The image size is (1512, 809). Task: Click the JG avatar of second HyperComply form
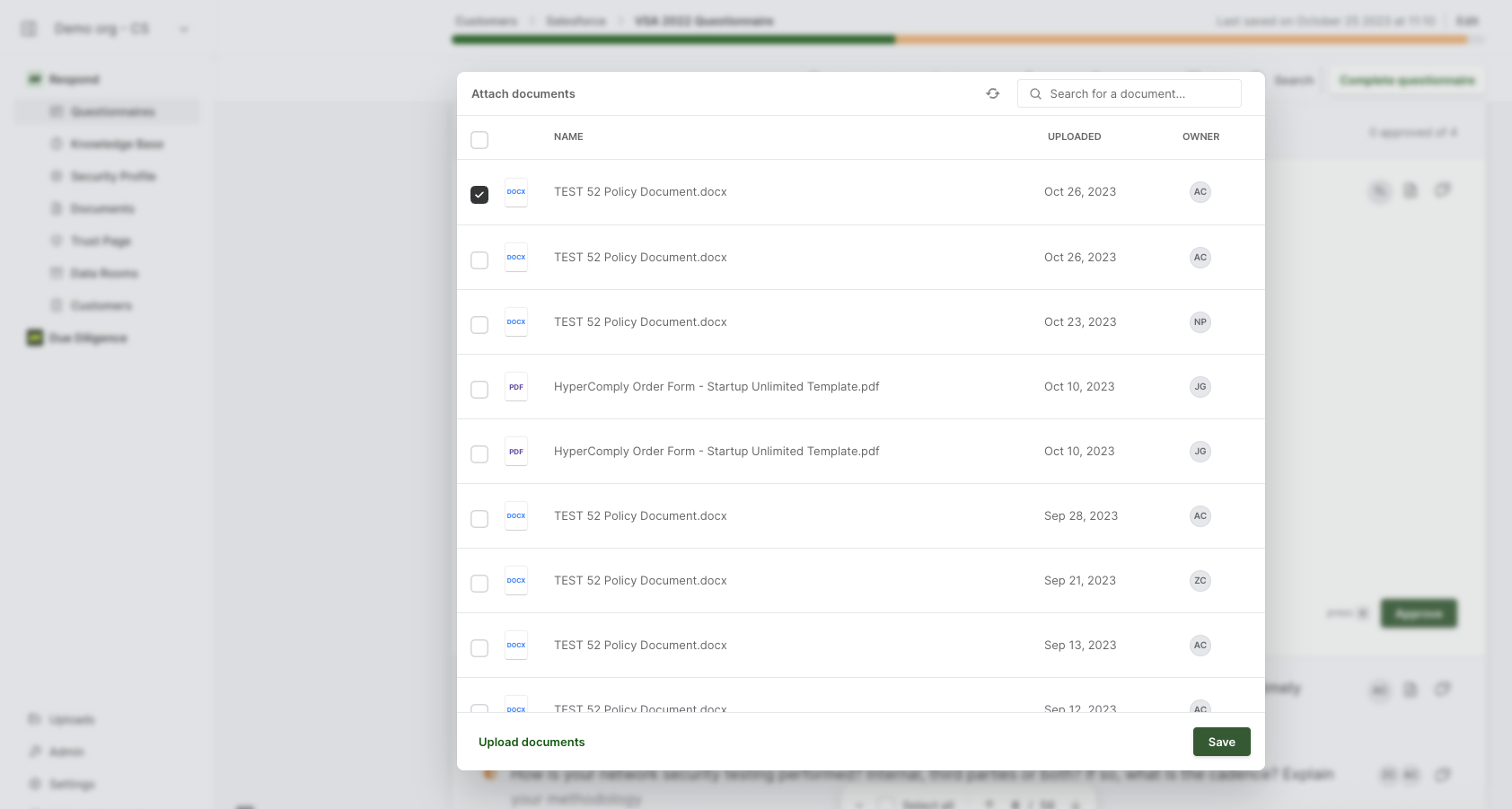(x=1200, y=452)
